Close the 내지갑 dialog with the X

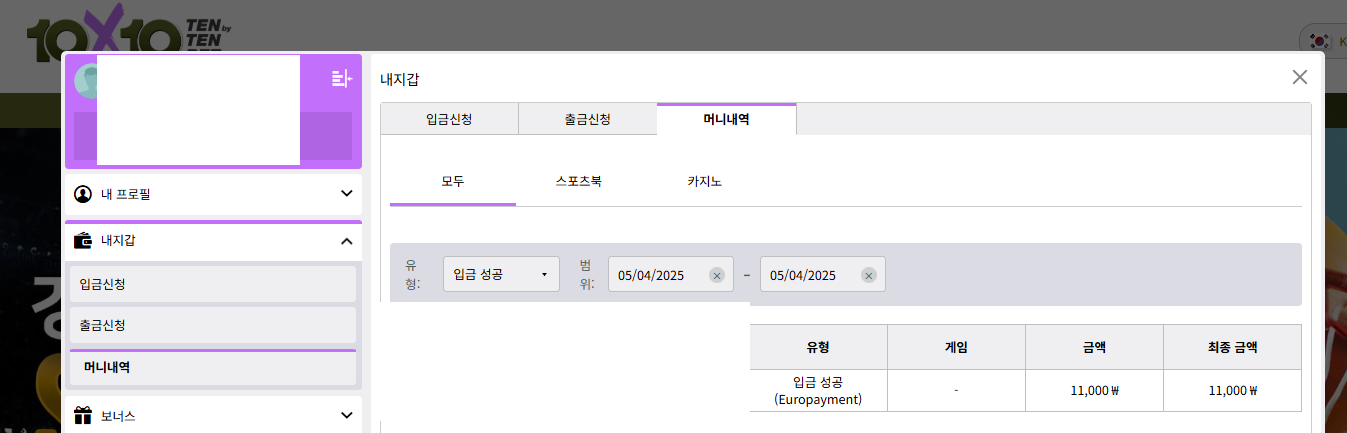pyautogui.click(x=1299, y=77)
